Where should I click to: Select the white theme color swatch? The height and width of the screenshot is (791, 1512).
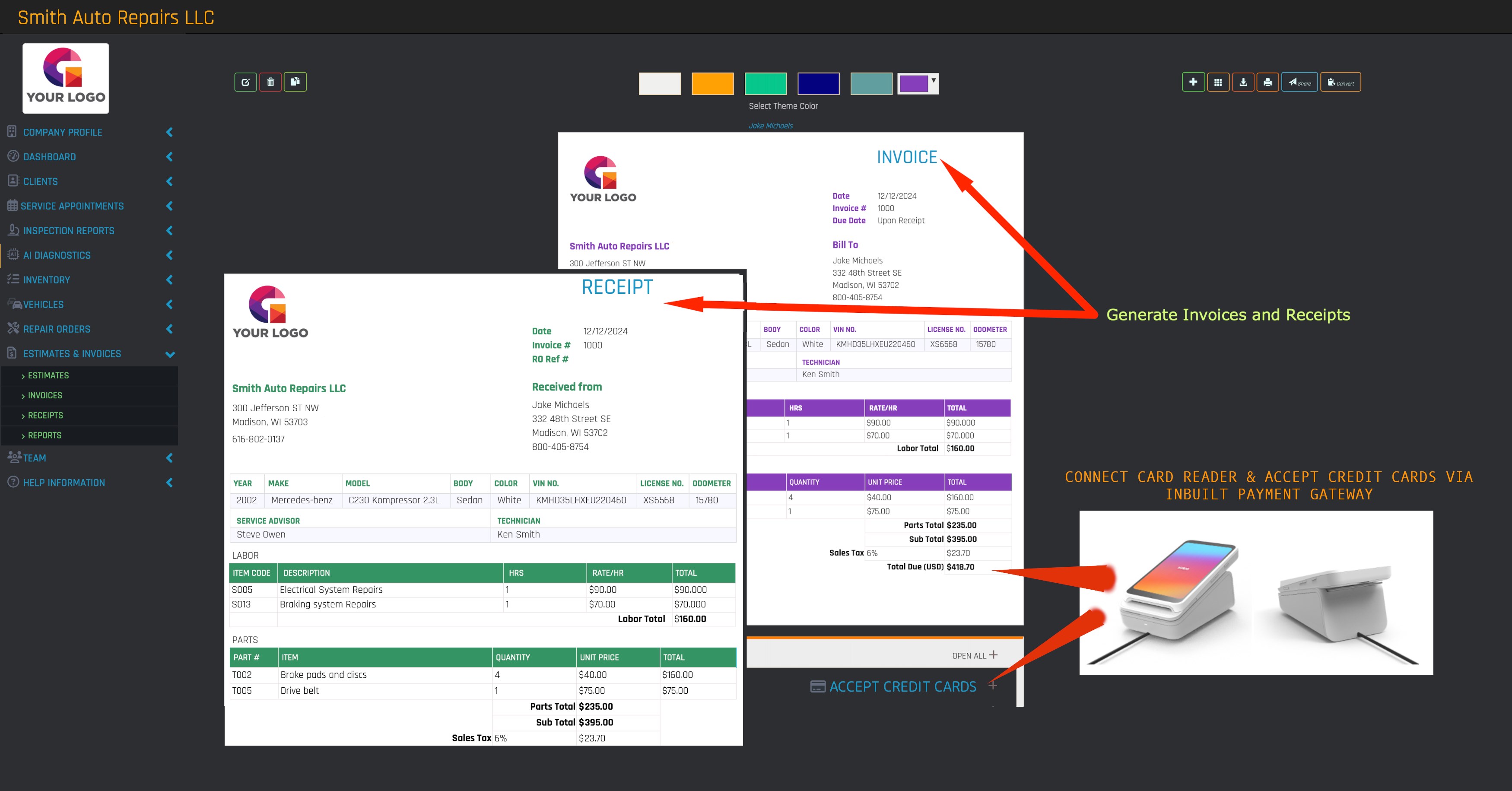click(660, 84)
